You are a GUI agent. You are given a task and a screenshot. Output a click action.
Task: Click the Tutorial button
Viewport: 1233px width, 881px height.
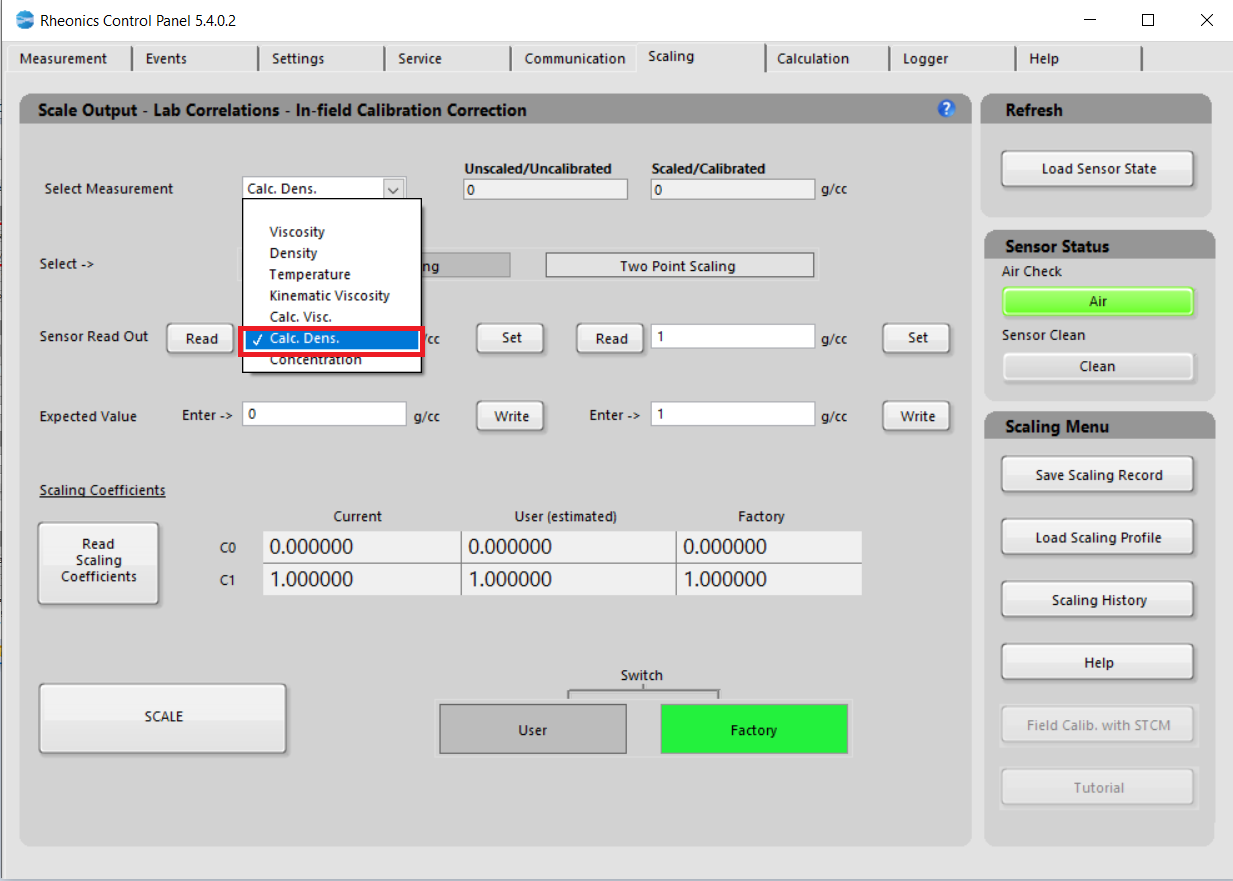click(x=1098, y=788)
